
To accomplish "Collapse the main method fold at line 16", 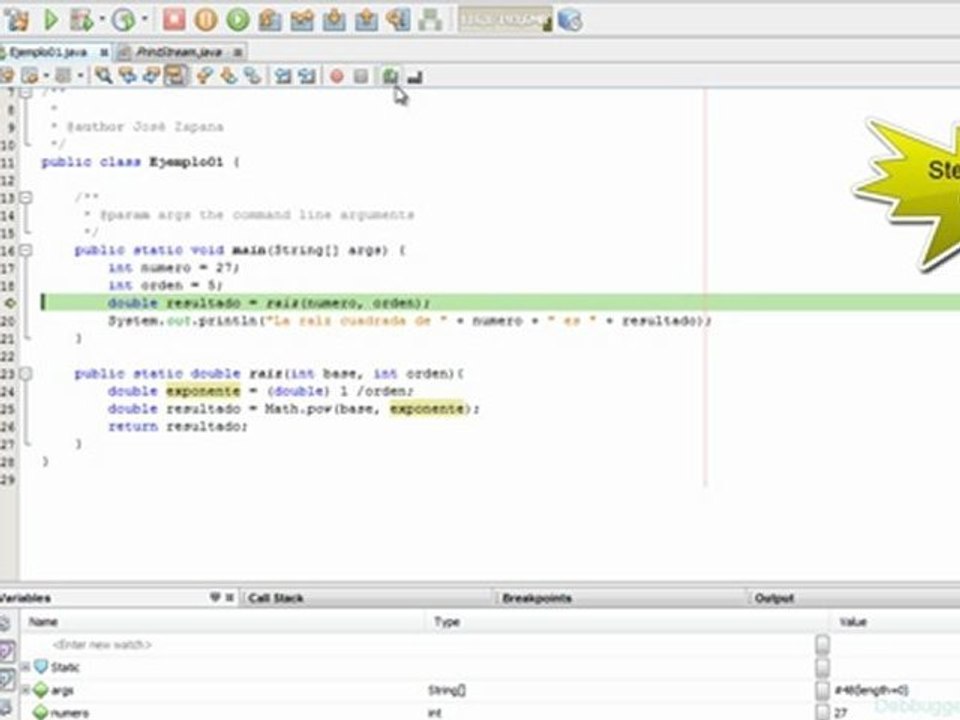I will pos(26,250).
